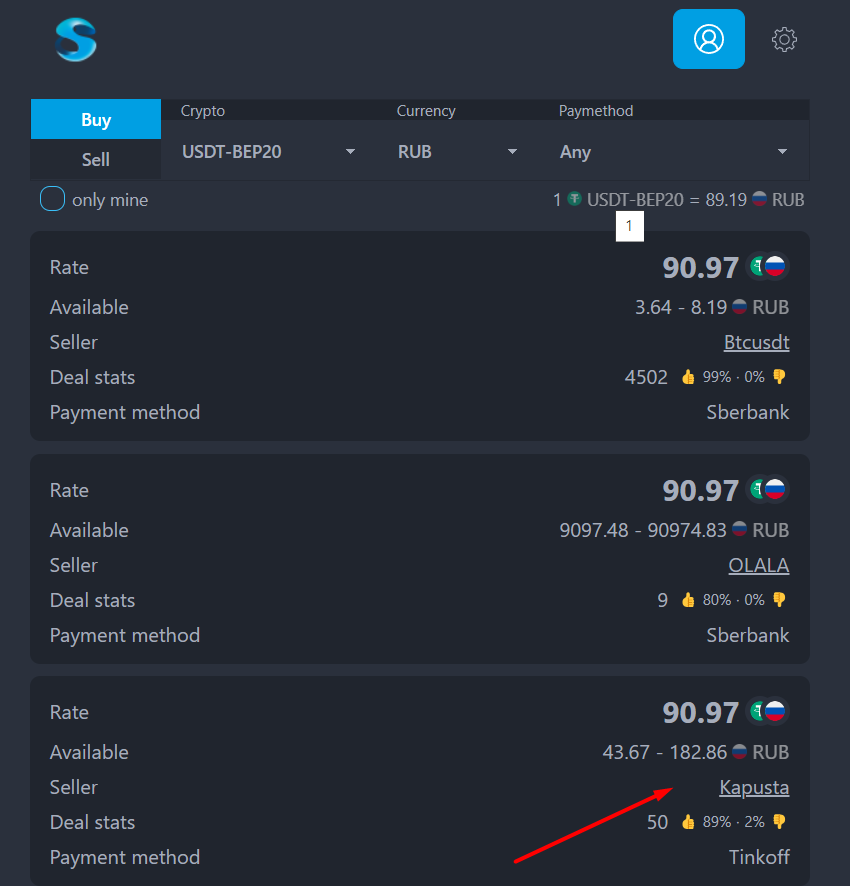Toggle the only mine checkbox

click(x=52, y=199)
